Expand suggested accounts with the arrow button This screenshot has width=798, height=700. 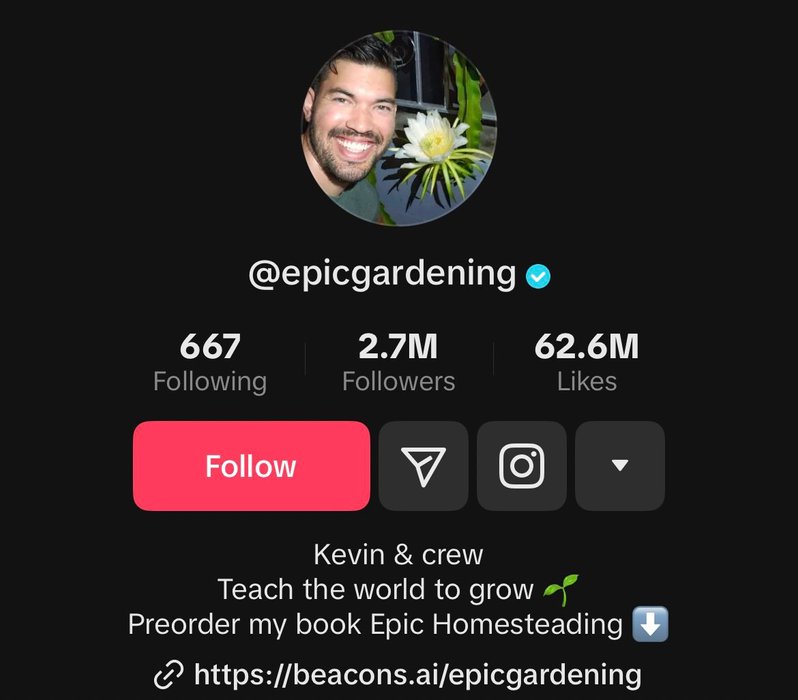click(620, 466)
